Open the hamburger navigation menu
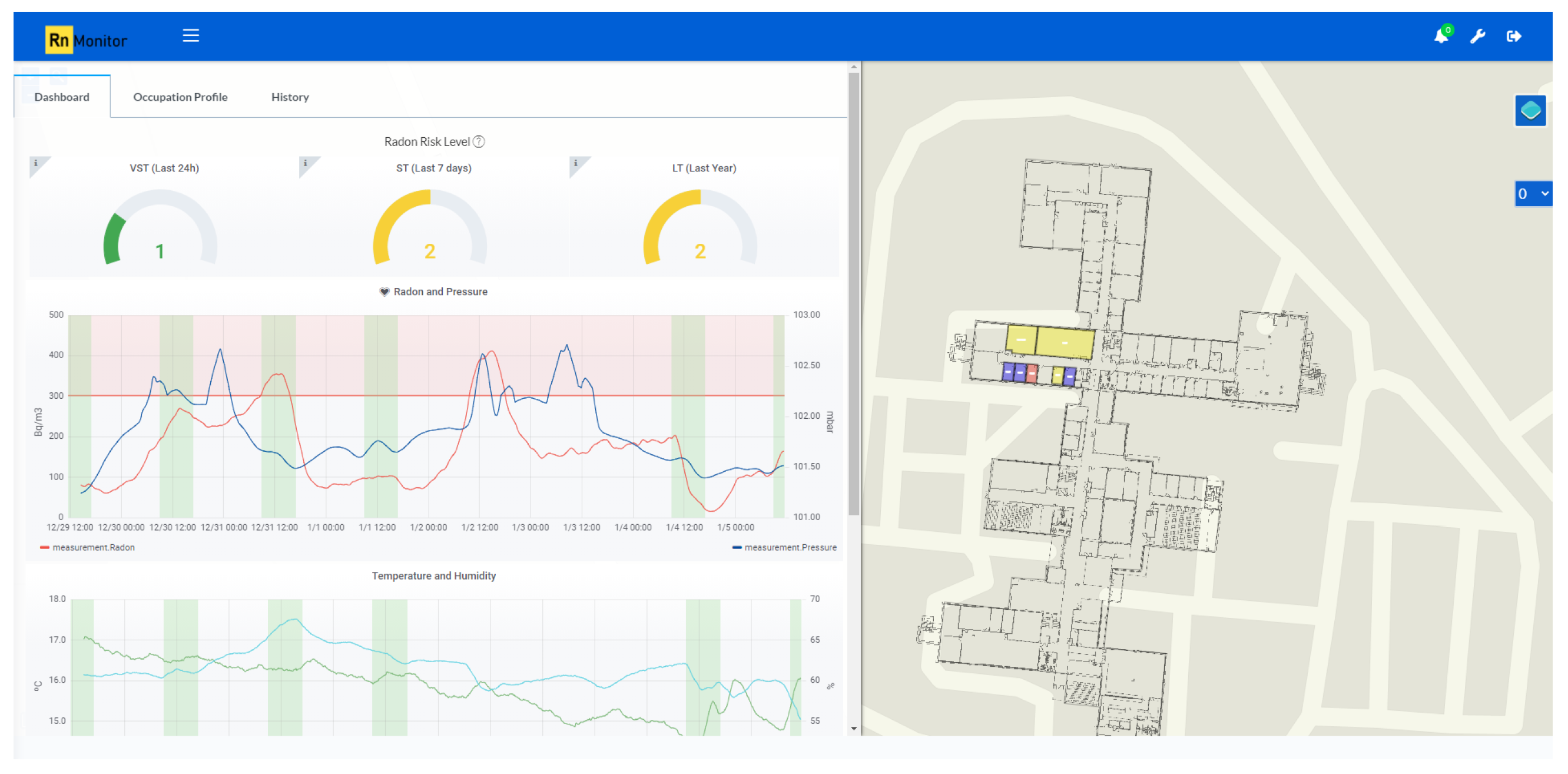This screenshot has width=1568, height=774. 191,36
